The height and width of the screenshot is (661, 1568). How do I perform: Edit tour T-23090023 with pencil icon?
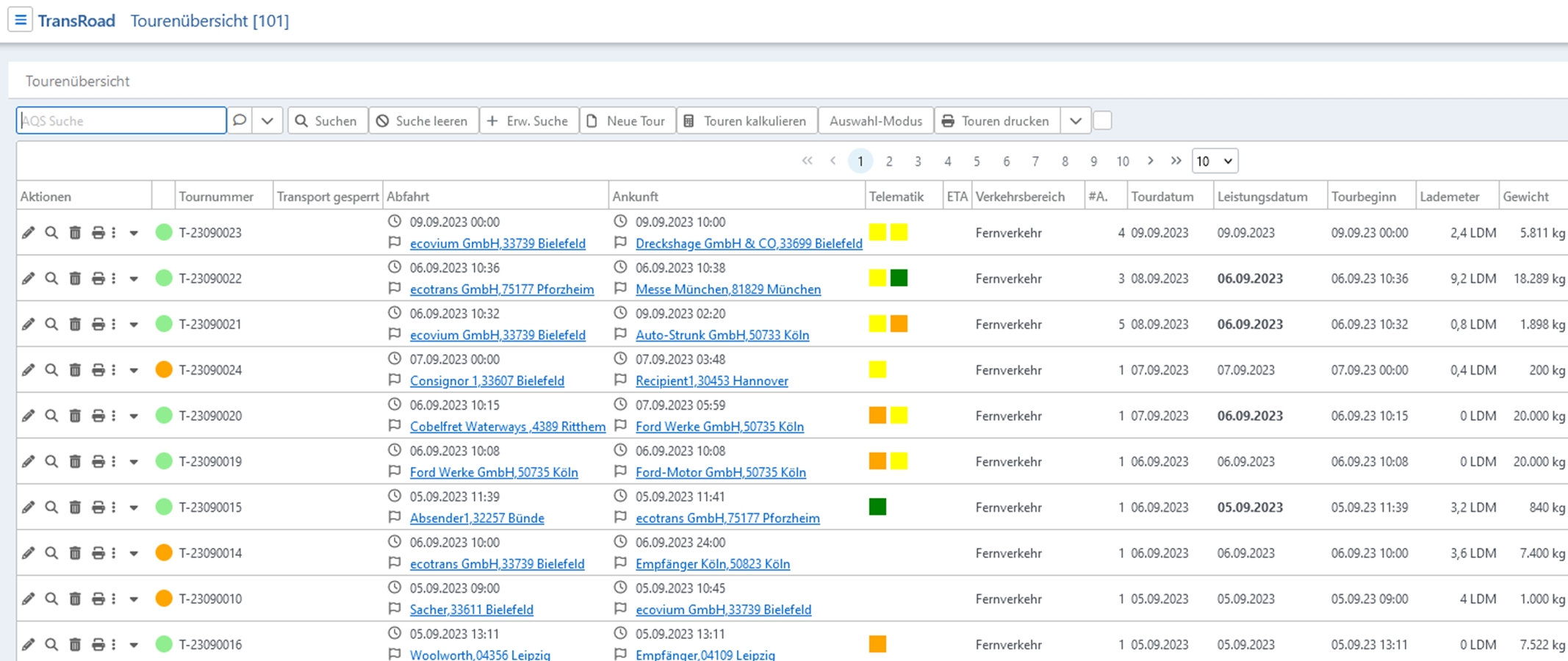[x=28, y=233]
